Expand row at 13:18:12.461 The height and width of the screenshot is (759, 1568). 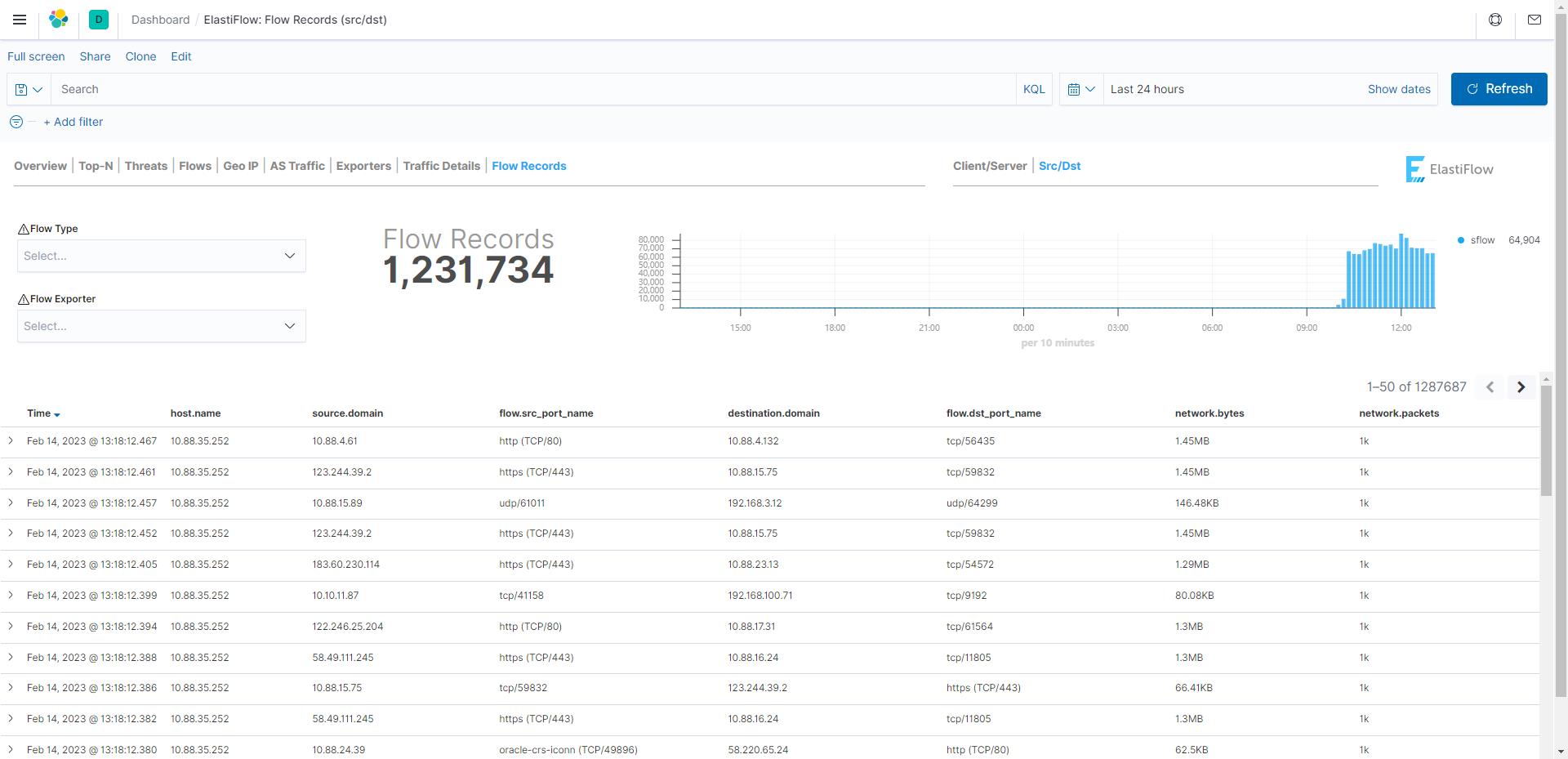(x=11, y=472)
